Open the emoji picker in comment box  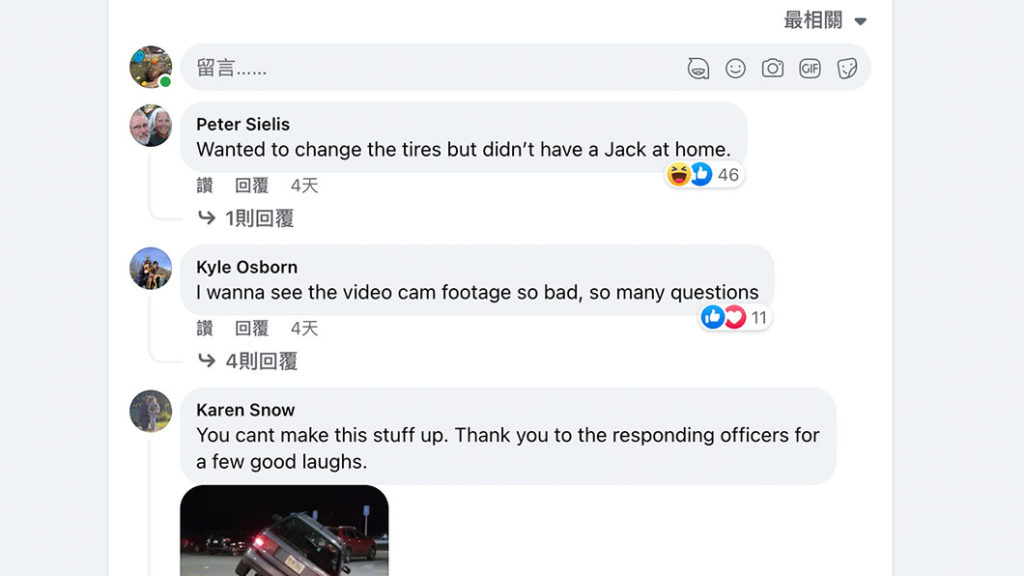click(x=735, y=68)
